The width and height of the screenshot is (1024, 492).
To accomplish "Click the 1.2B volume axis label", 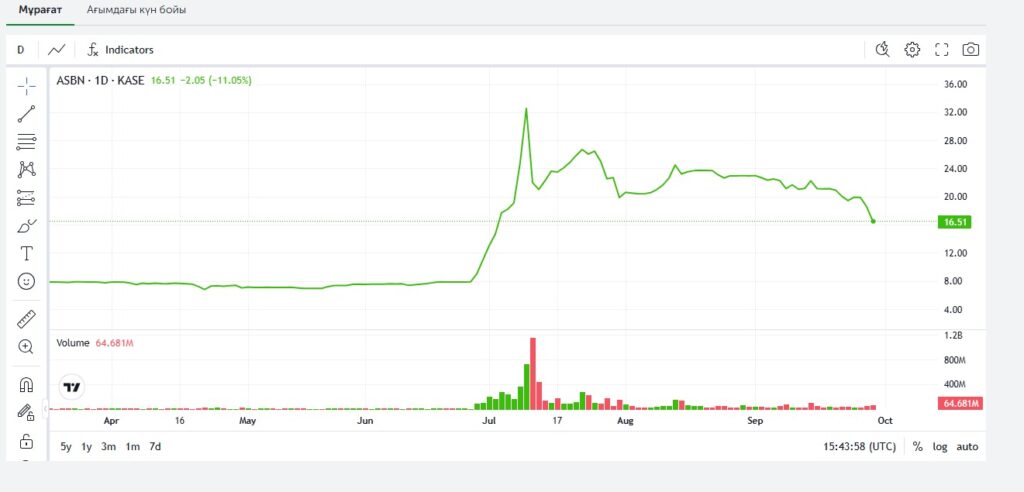I will click(x=954, y=335).
